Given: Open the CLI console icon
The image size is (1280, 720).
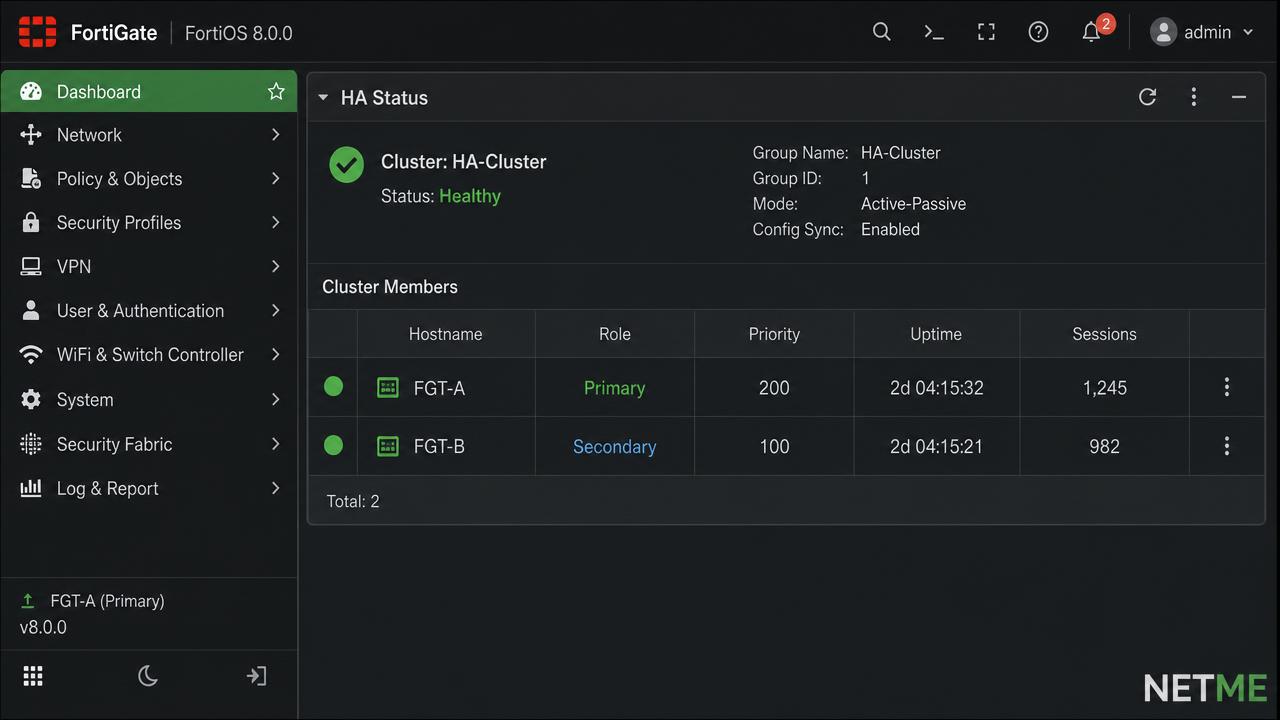Looking at the screenshot, I should pyautogui.click(x=934, y=32).
